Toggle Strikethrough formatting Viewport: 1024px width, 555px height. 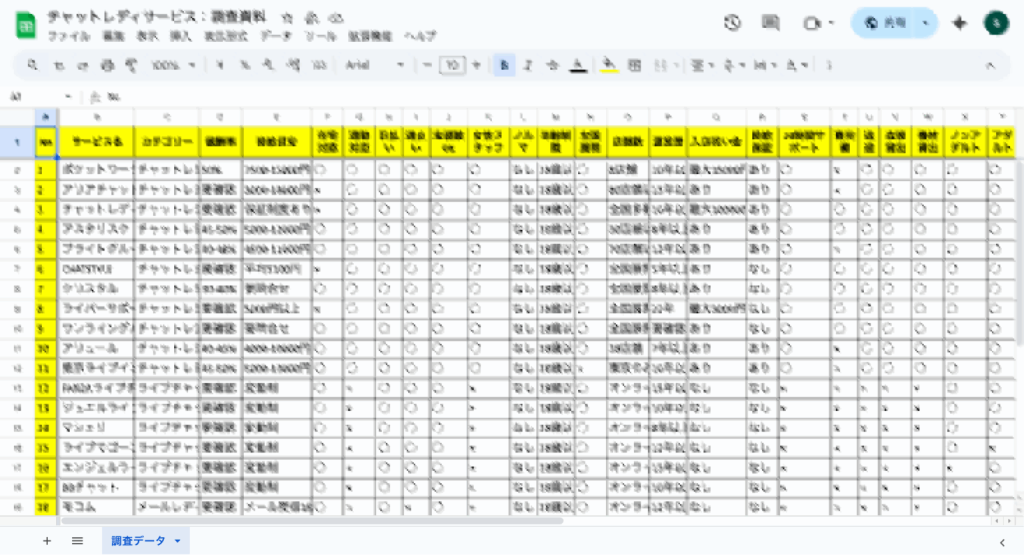click(552, 65)
